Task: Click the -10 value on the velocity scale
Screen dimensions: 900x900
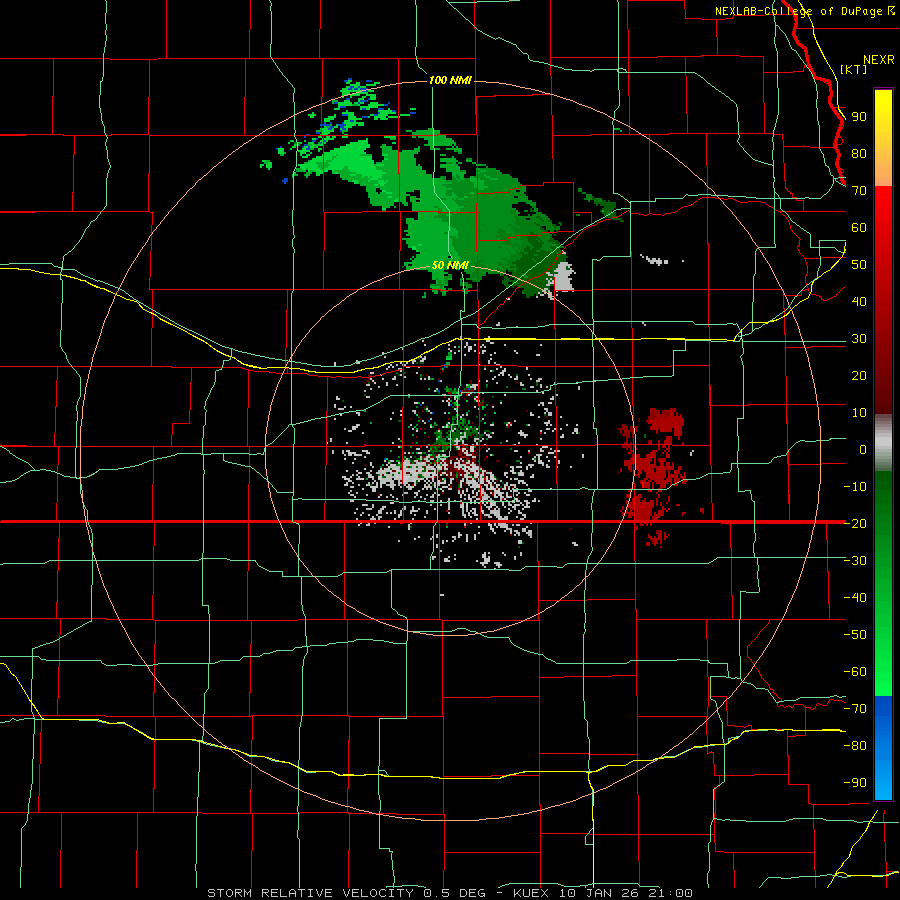Action: point(855,487)
